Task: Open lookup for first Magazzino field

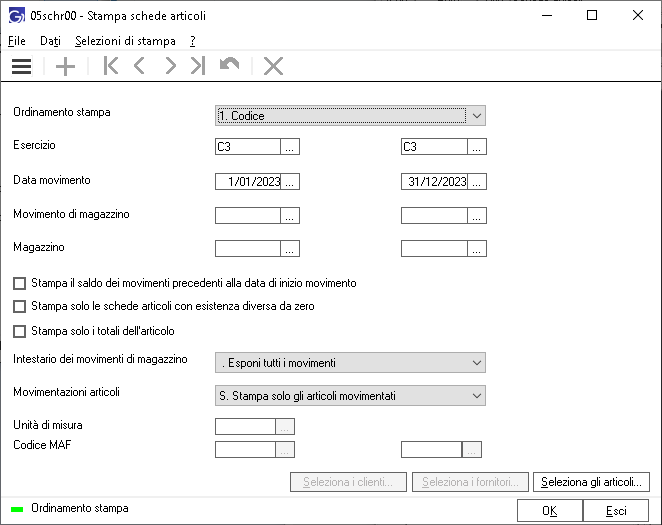Action: [x=290, y=249]
